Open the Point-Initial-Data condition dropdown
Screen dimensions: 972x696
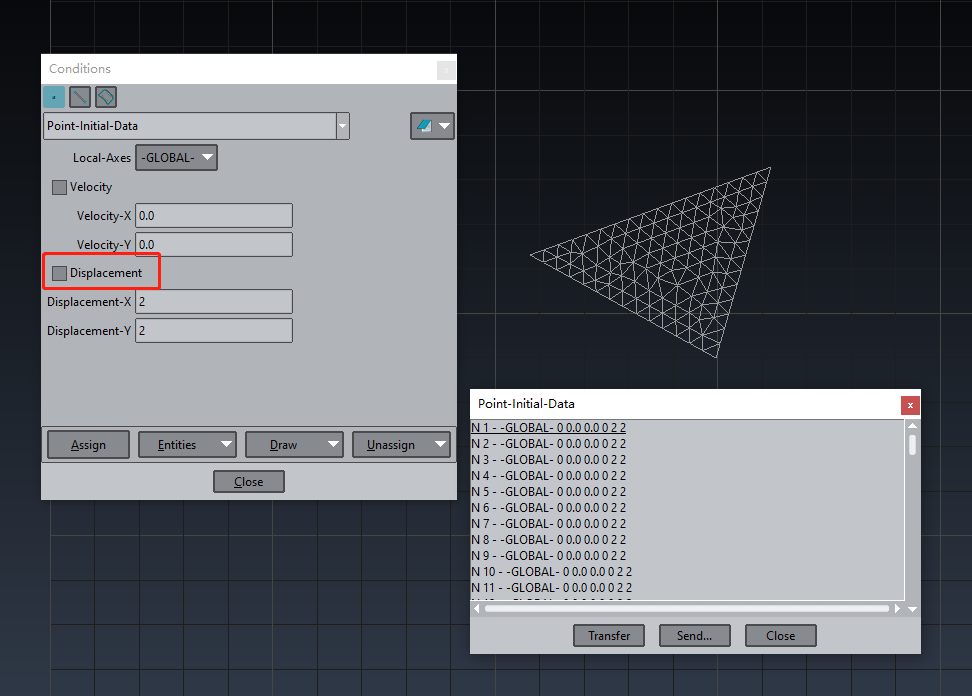pos(343,126)
